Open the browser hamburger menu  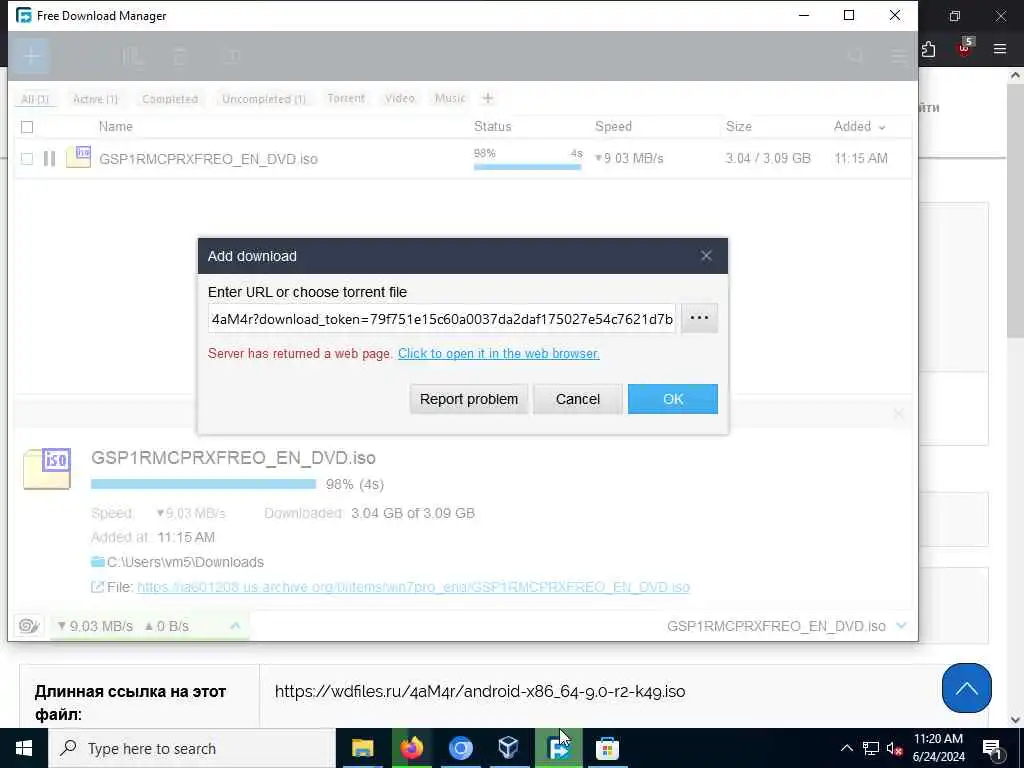[x=1000, y=48]
